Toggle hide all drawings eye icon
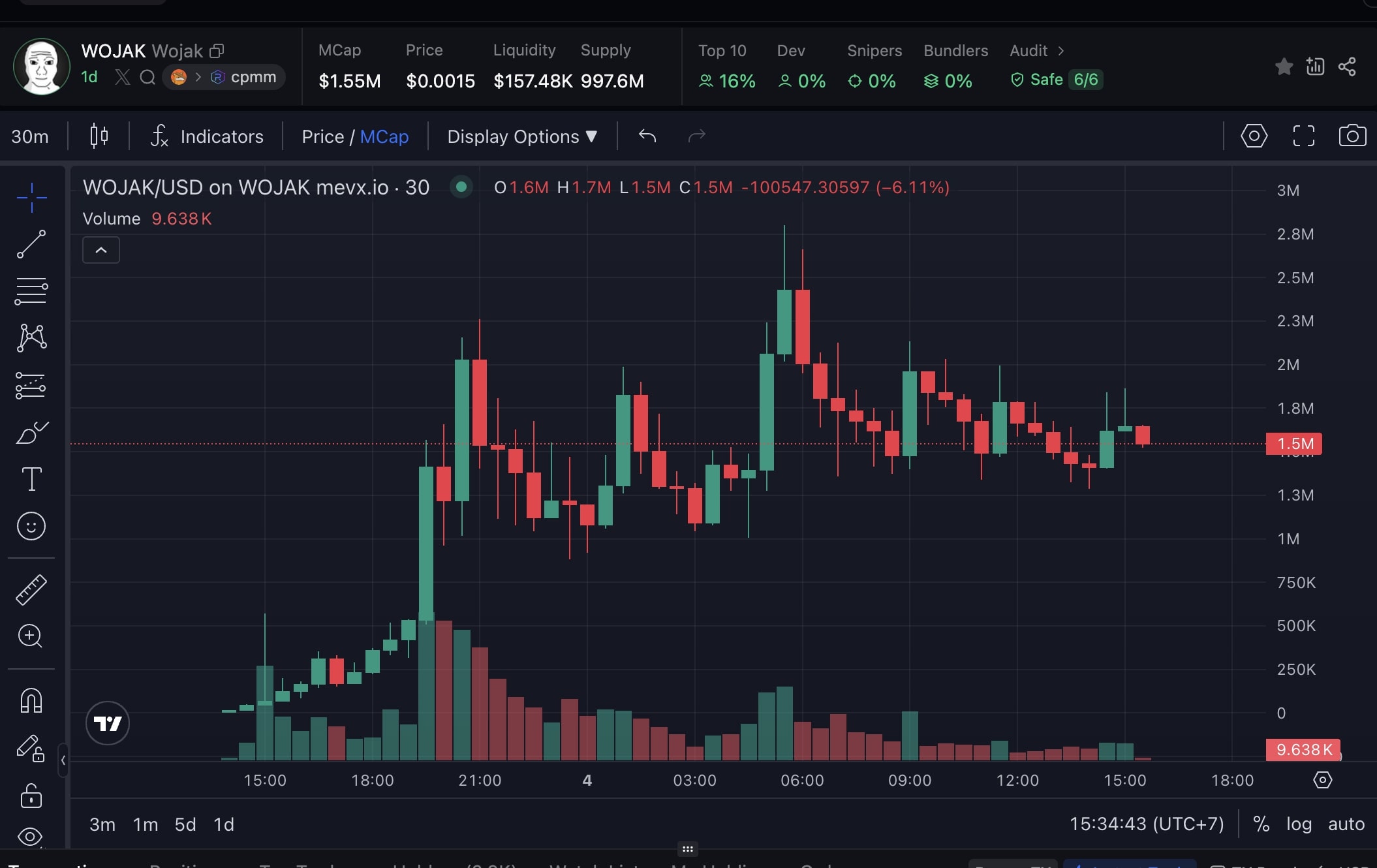This screenshot has height=868, width=1377. 31,837
